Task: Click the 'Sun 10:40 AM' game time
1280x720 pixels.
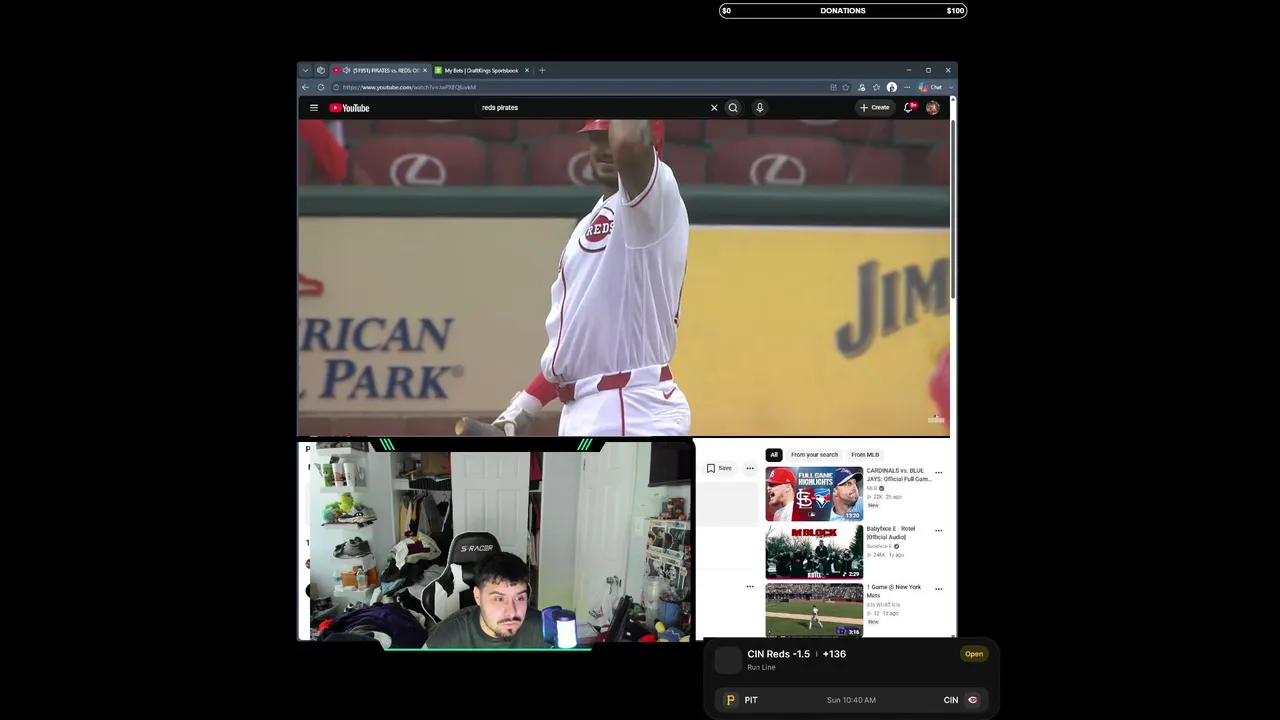Action: pos(851,700)
